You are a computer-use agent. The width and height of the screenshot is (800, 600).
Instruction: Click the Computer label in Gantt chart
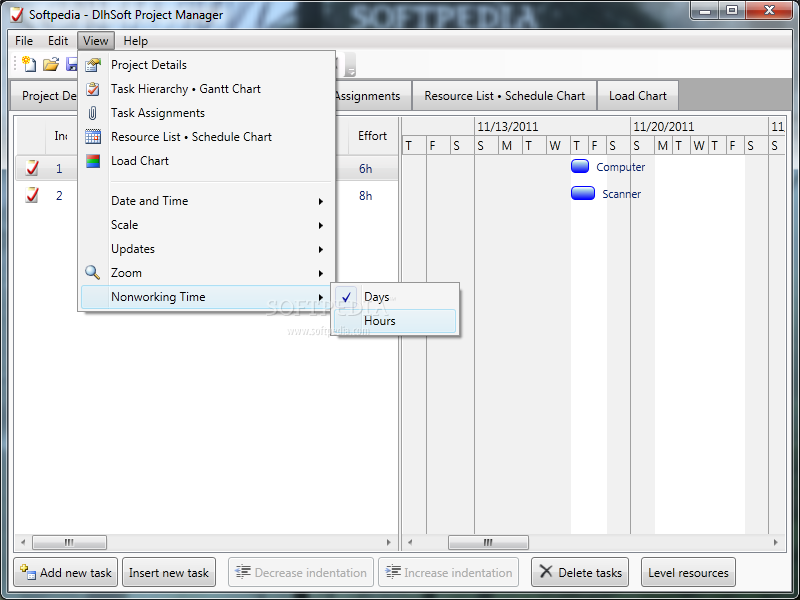click(x=620, y=167)
